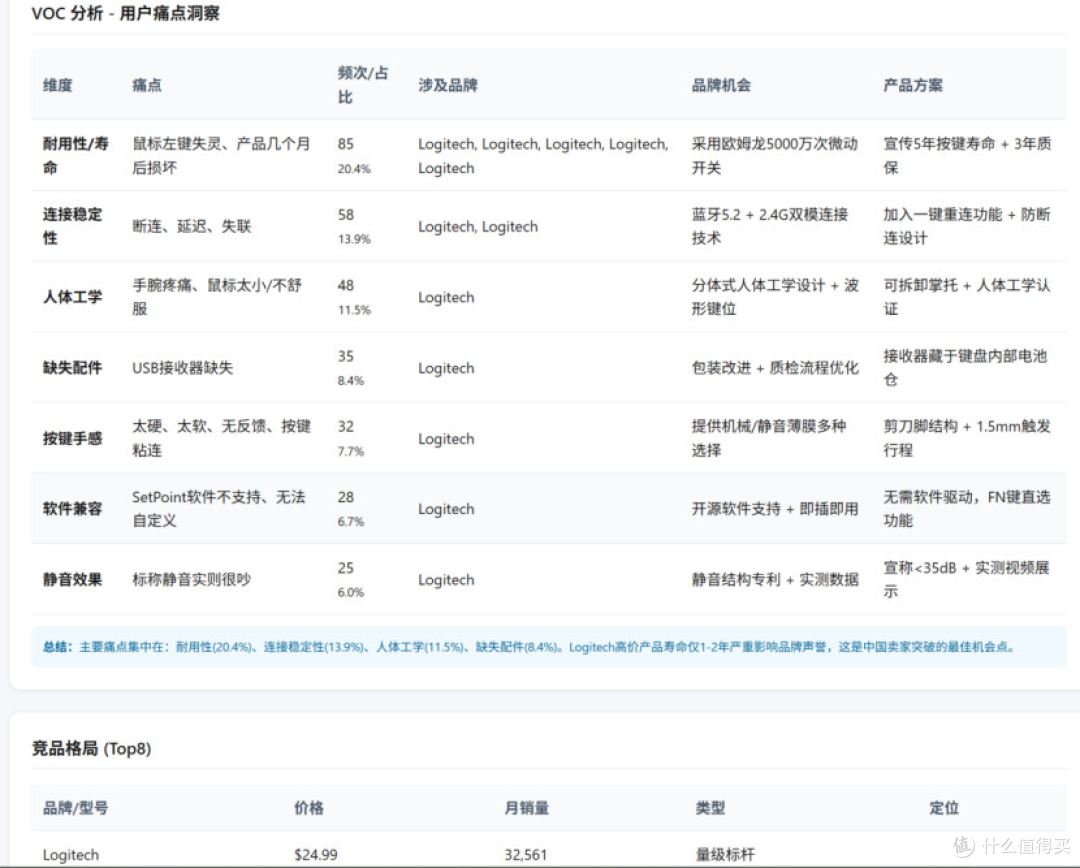Screen dimensions: 1080x868
Task: Click the frequency value 32
Action: coord(346,426)
